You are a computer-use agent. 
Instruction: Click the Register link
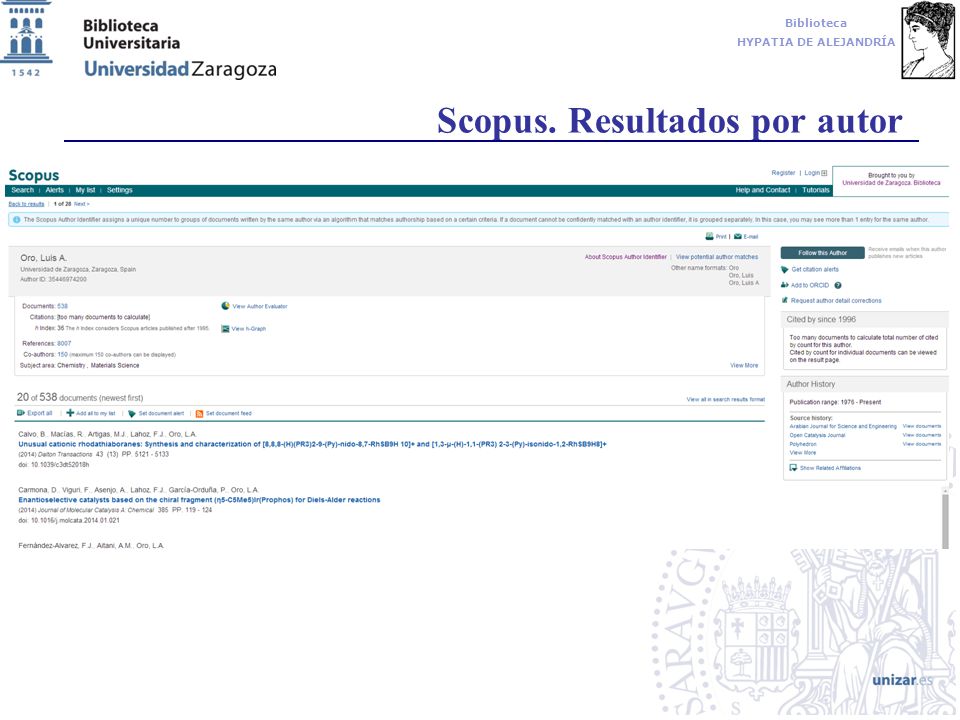783,173
